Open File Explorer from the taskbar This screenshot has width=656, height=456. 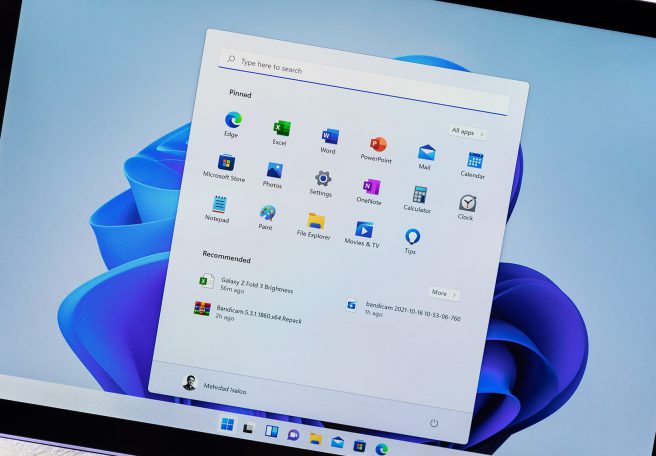pyautogui.click(x=316, y=438)
